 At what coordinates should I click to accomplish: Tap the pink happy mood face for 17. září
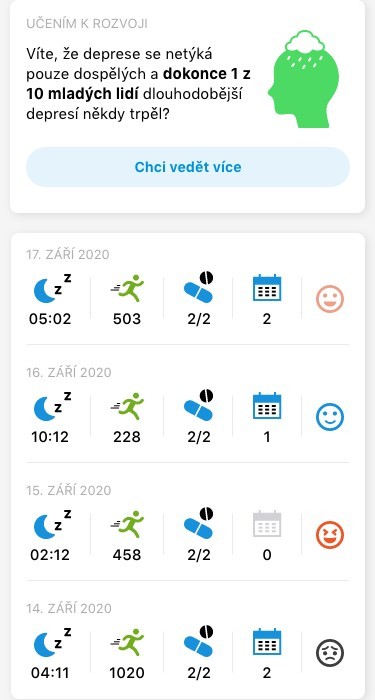[330, 299]
